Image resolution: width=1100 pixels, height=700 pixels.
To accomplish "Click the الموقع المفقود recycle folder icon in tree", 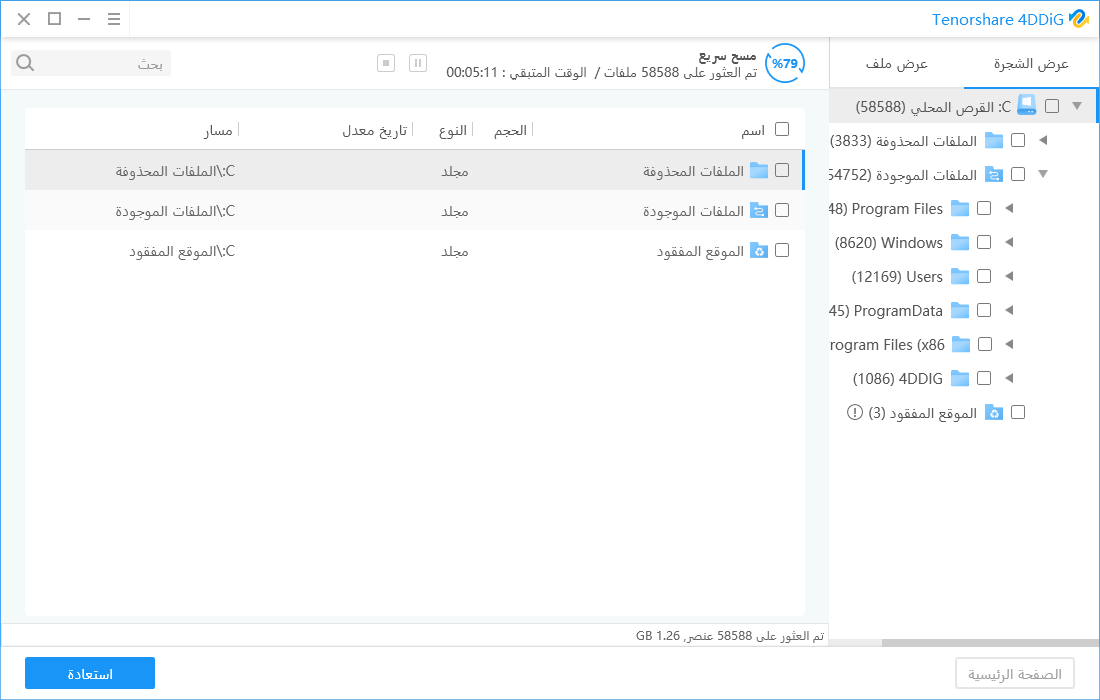I will coord(993,412).
